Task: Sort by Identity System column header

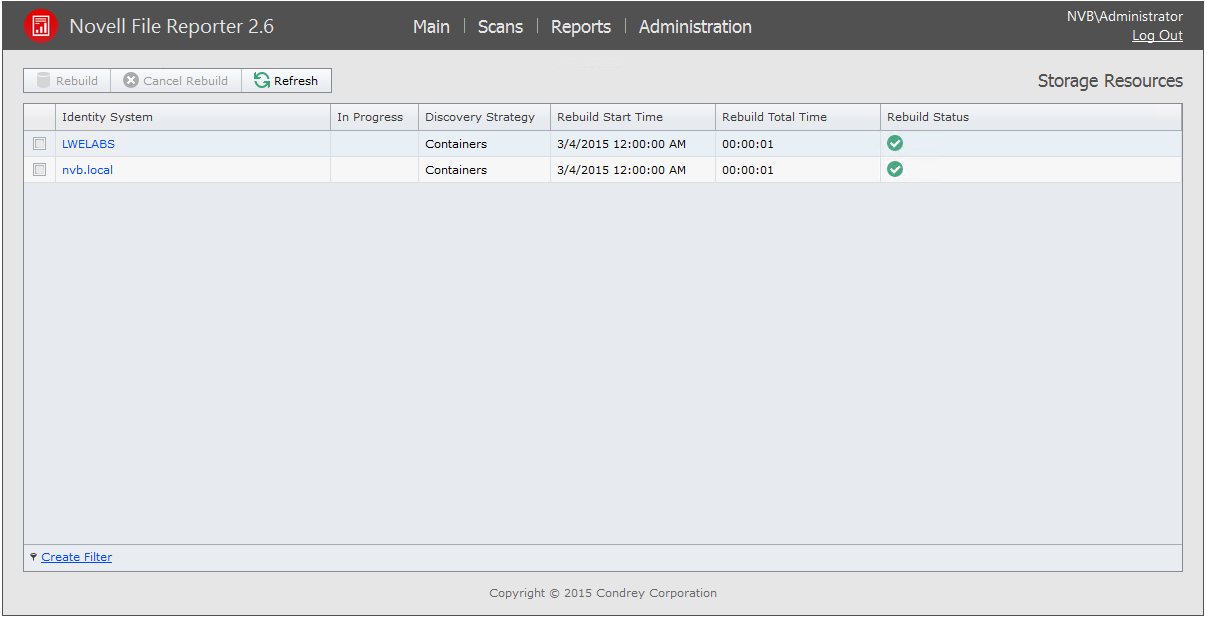Action: [x=192, y=117]
